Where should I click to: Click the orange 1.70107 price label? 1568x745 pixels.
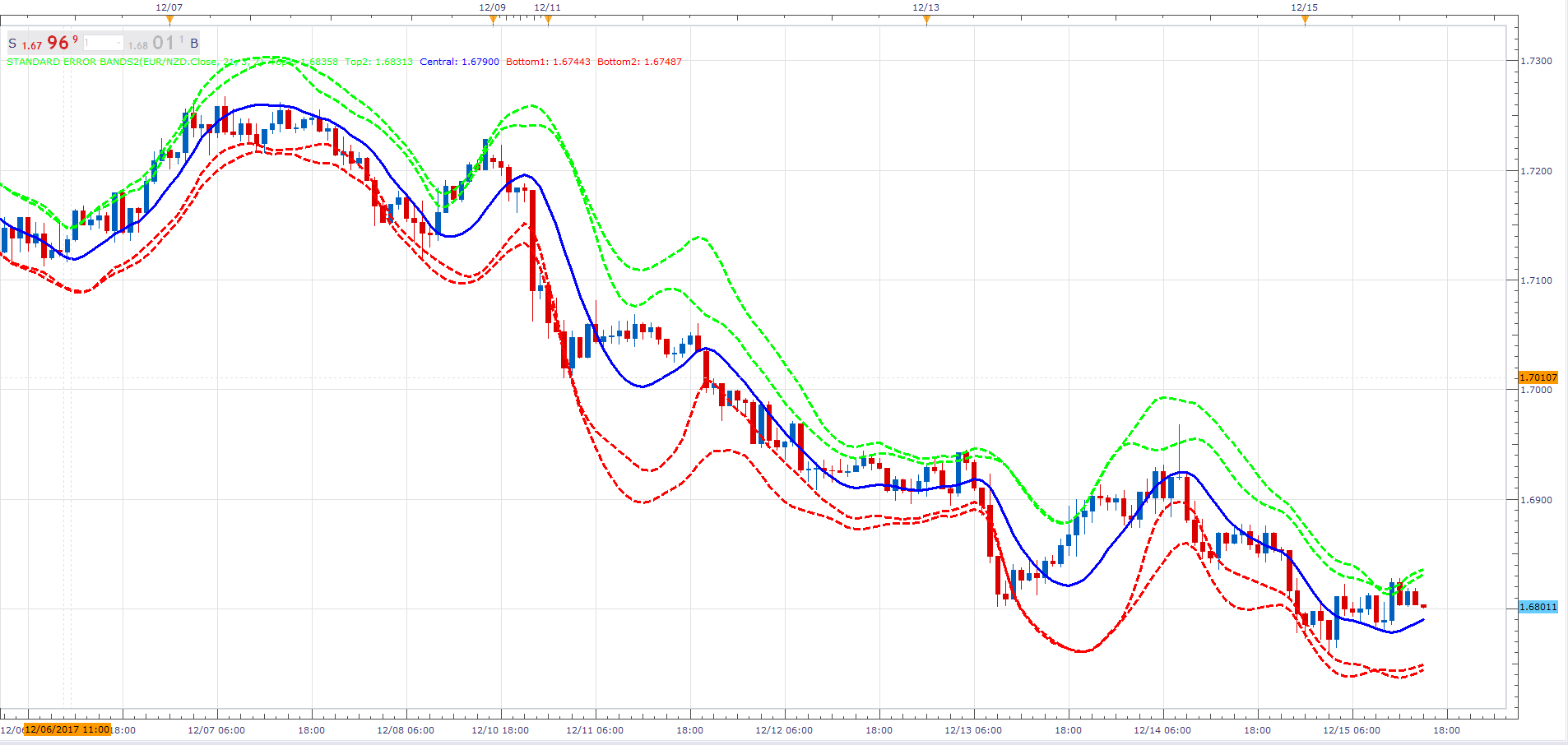pos(1538,377)
